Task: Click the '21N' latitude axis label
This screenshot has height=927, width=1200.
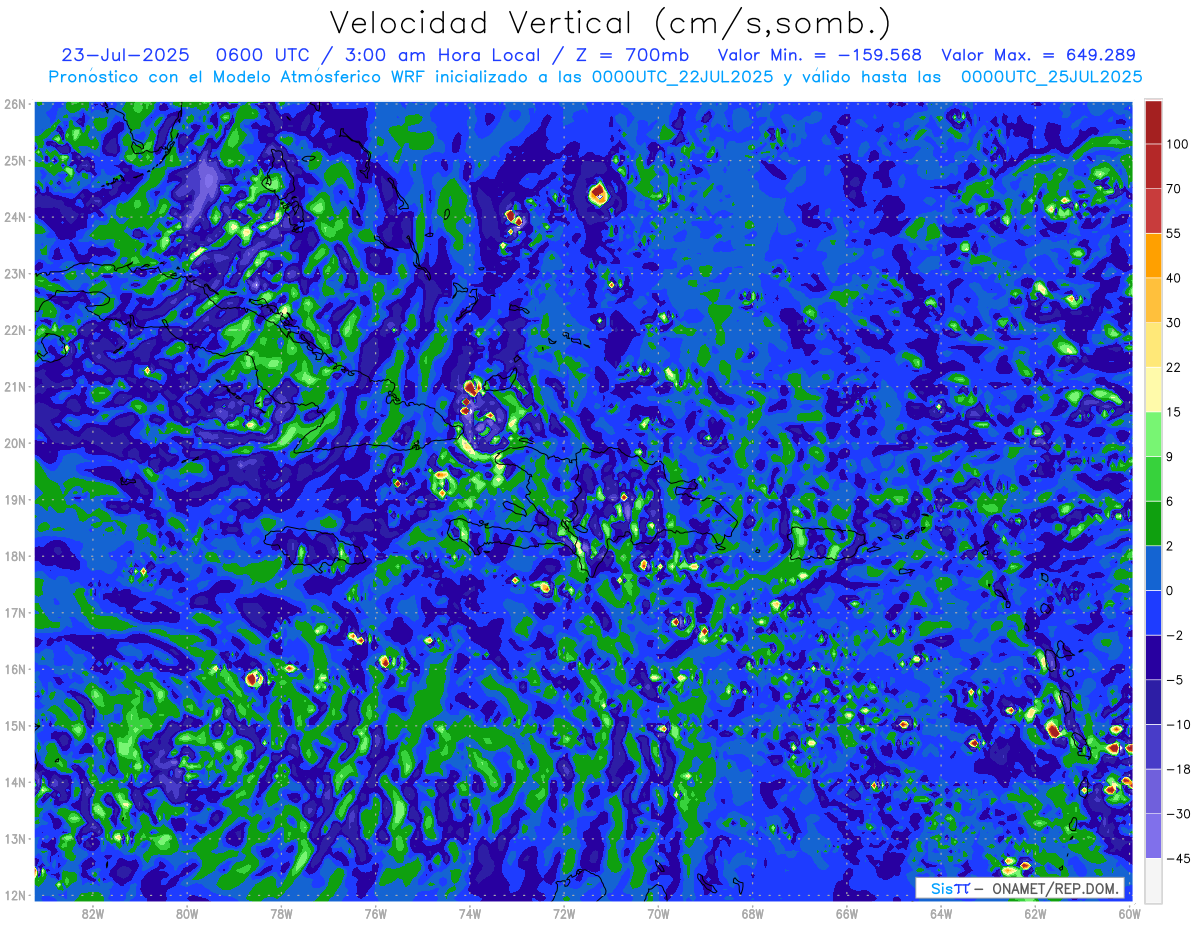Action: point(14,387)
